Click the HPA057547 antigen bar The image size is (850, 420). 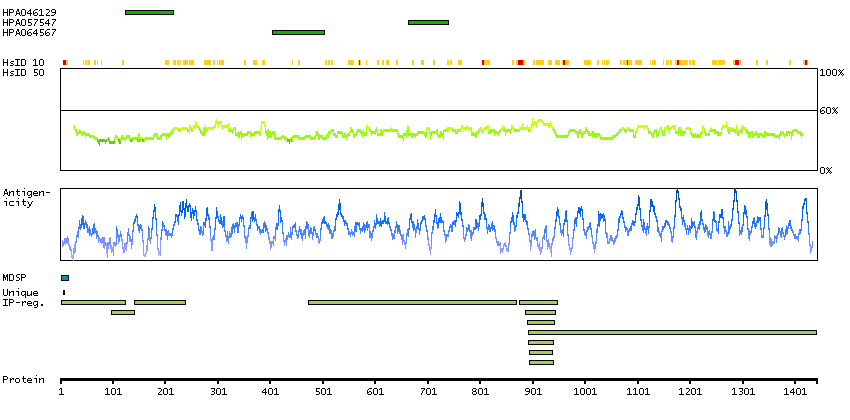(x=428, y=22)
